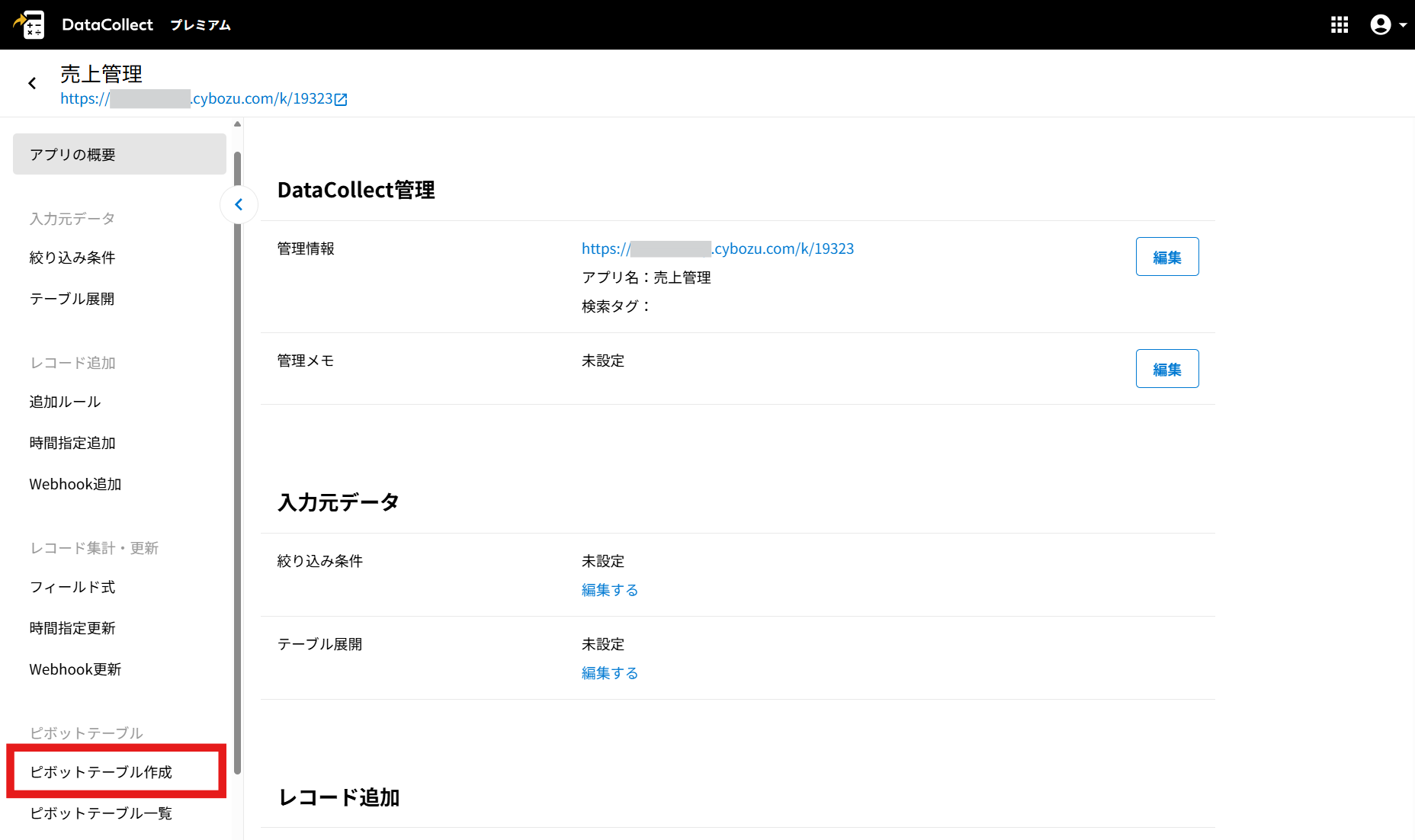Open ピボットテーブル一覧 in the sidebar
This screenshot has height=840, width=1415.
tap(101, 813)
